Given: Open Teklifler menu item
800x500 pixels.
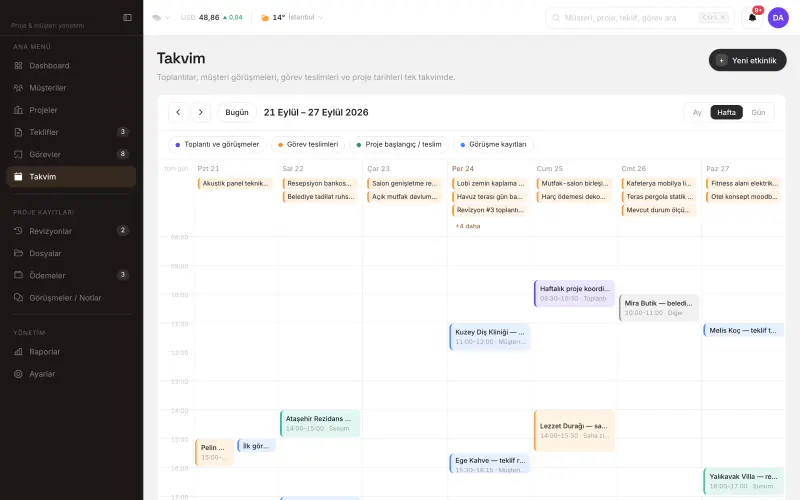Looking at the screenshot, I should click(x=71, y=132).
